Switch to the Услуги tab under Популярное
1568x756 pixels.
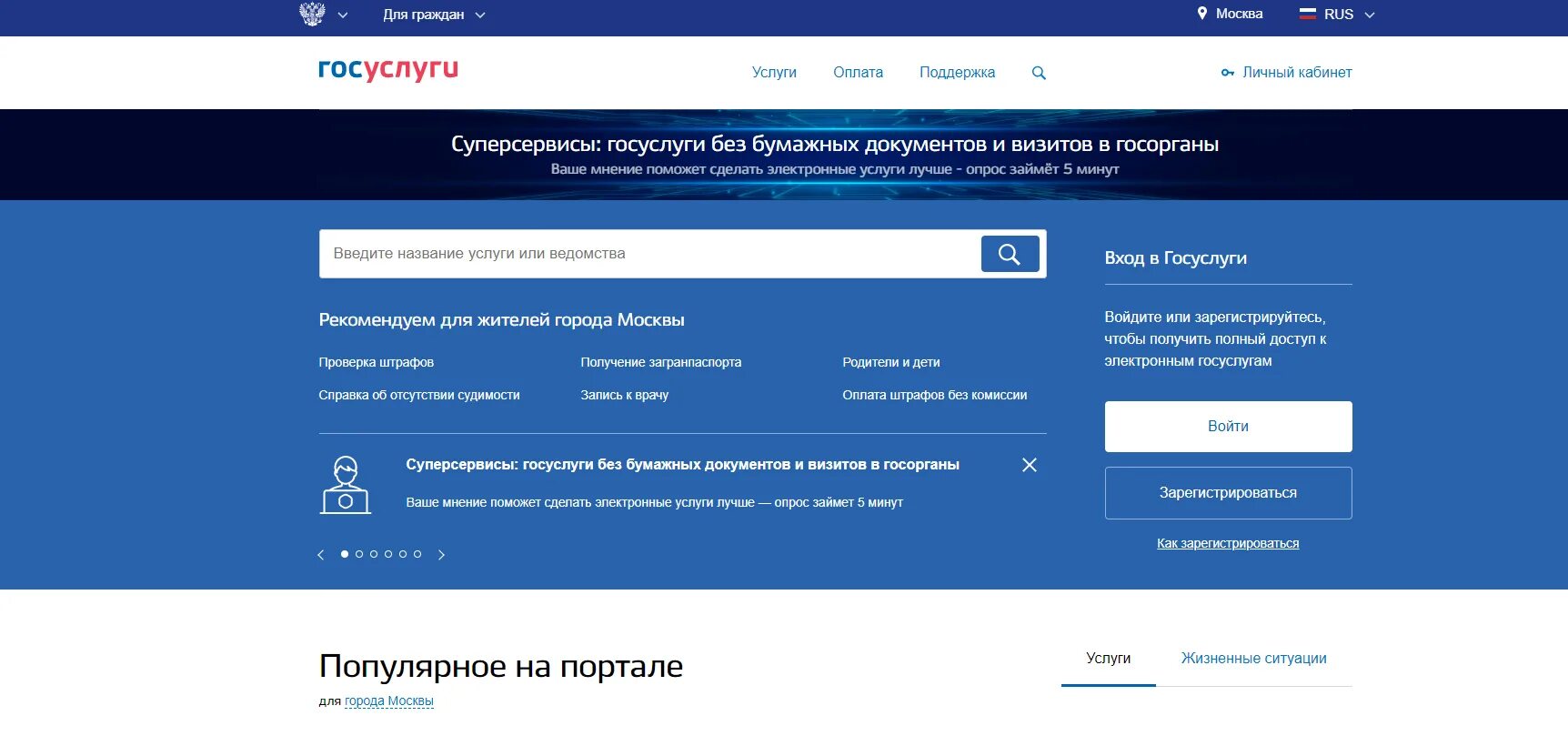[1109, 659]
